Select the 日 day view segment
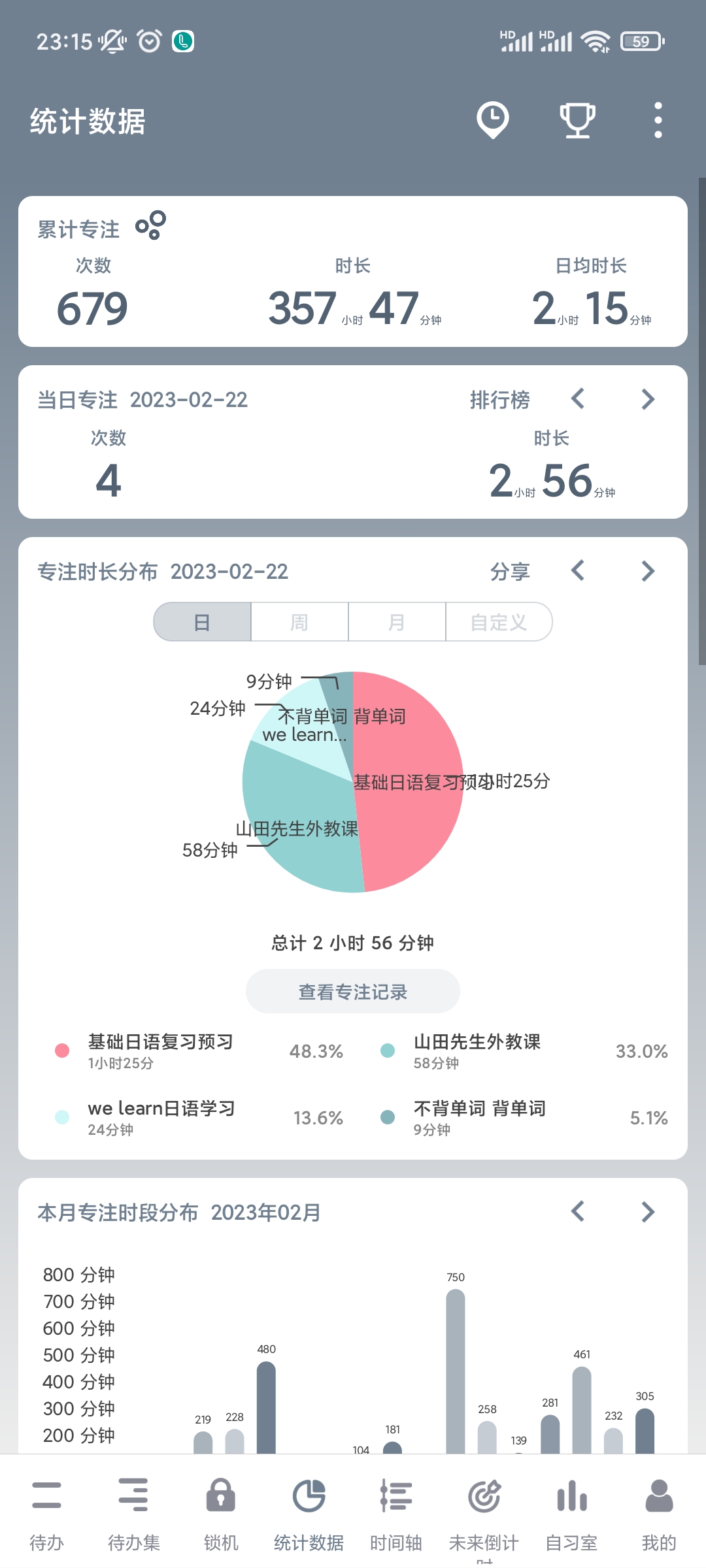Image resolution: width=706 pixels, height=1568 pixels. click(x=202, y=622)
